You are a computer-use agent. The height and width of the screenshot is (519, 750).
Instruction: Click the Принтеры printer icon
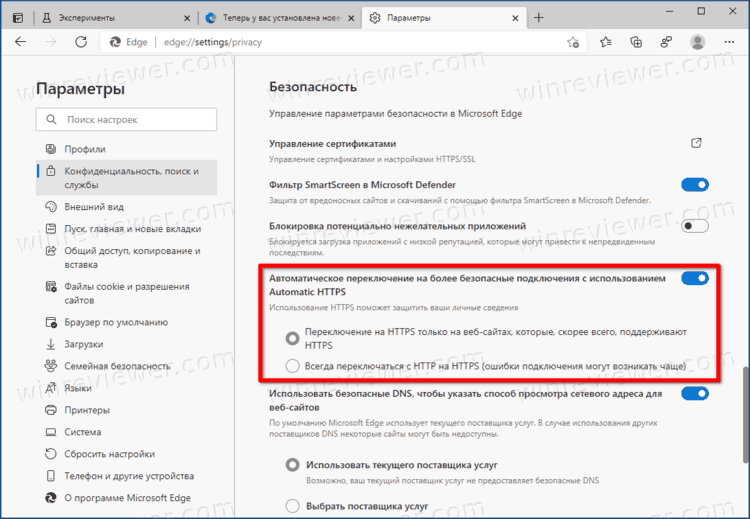coord(51,410)
